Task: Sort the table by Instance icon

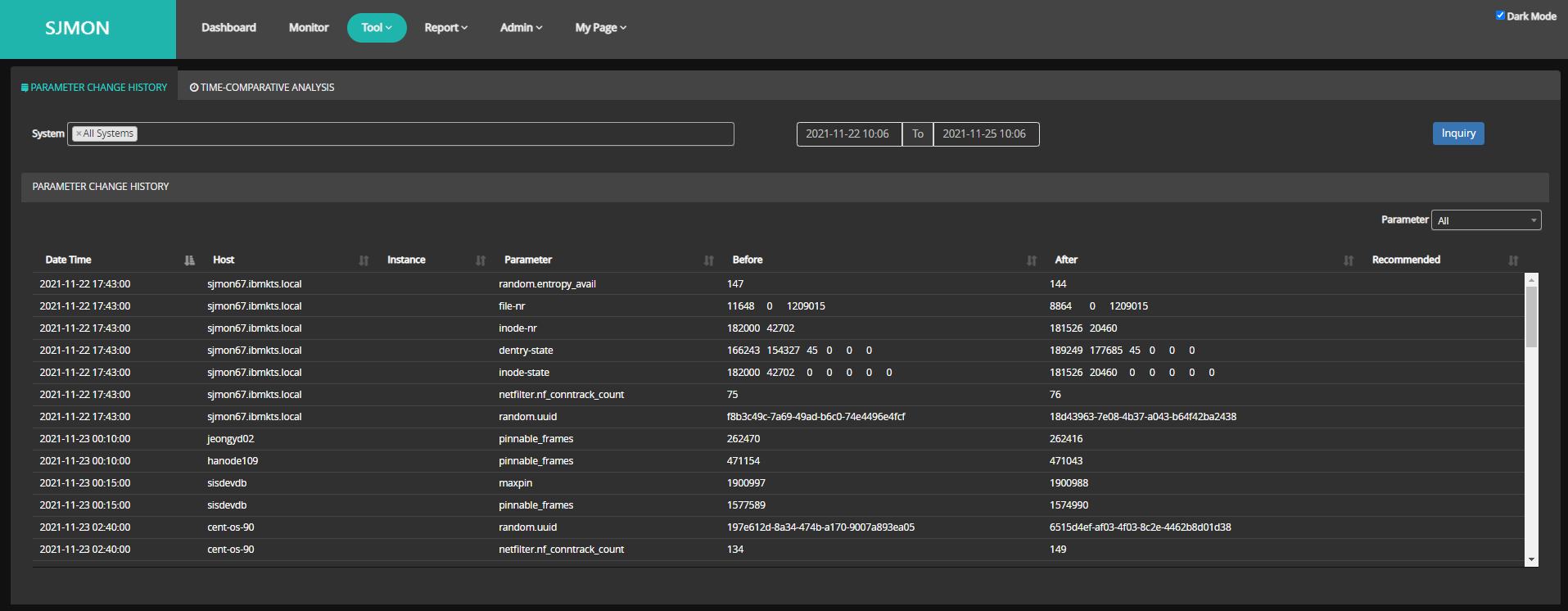Action: (481, 260)
